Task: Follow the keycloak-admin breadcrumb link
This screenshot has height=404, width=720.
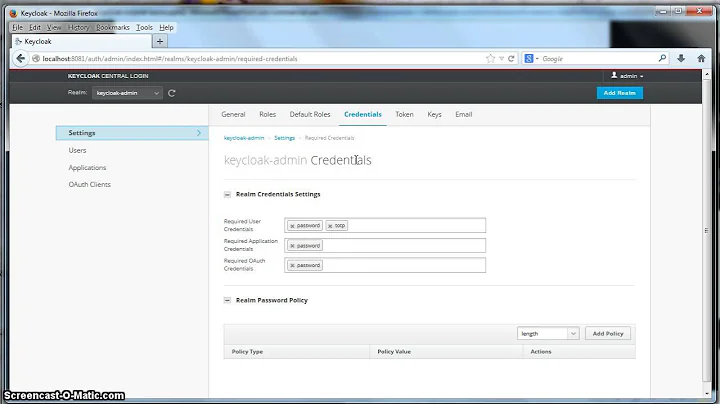Action: [244, 138]
